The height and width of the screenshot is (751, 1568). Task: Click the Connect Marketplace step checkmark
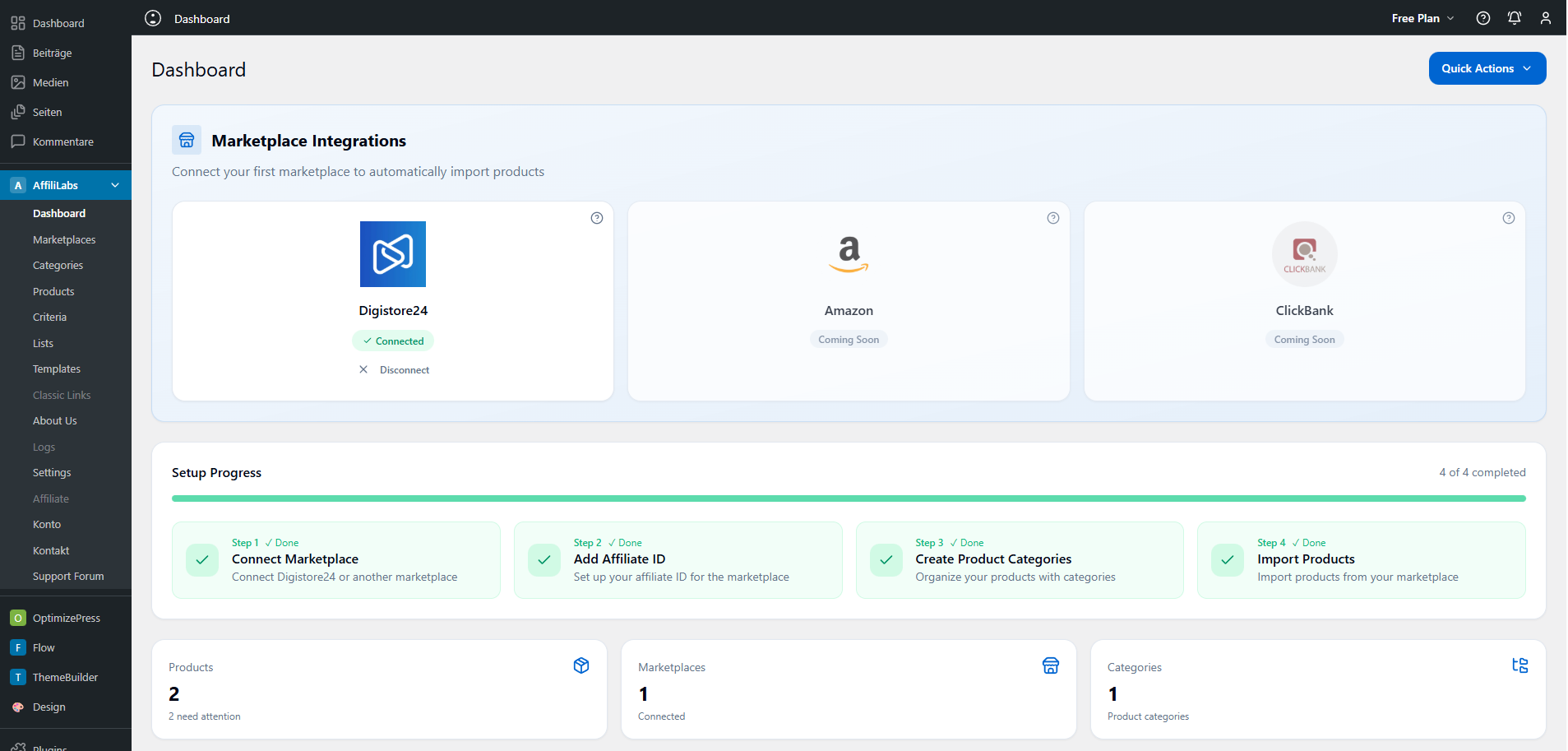(202, 560)
